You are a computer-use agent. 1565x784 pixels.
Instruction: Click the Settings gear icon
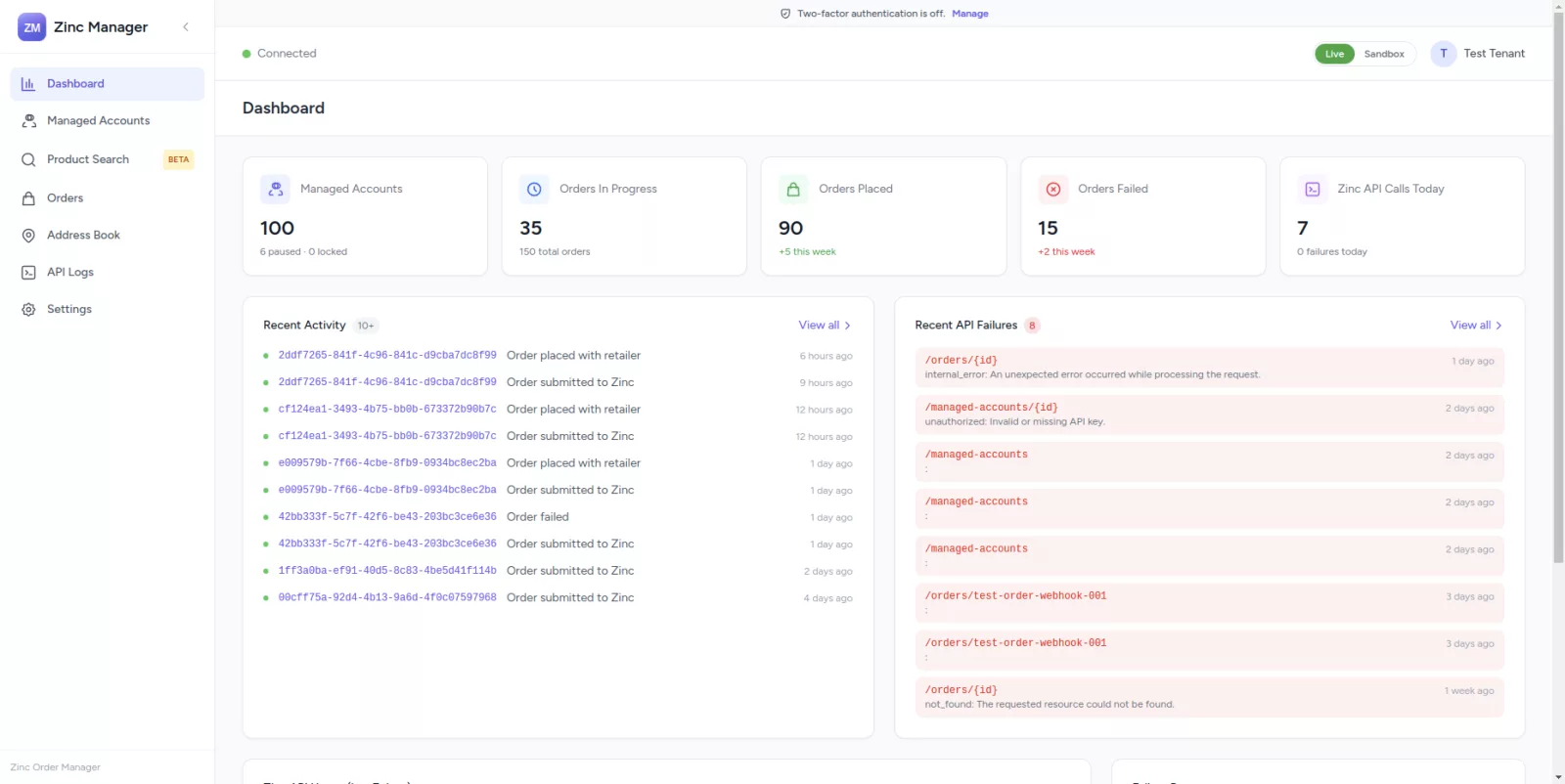pyautogui.click(x=28, y=310)
